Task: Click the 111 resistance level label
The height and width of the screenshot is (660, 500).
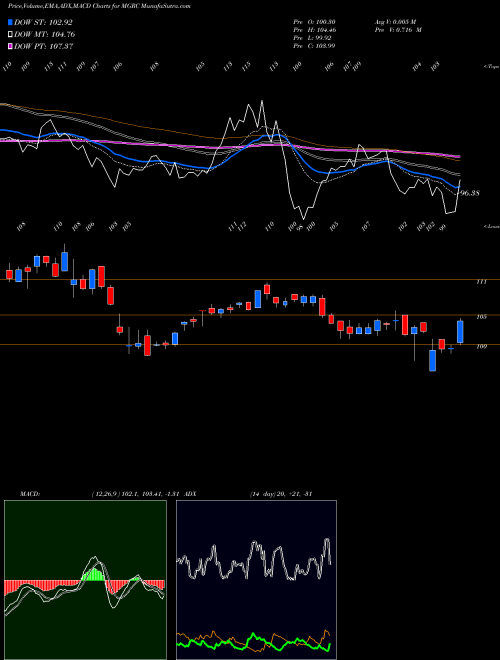Action: pos(481,282)
